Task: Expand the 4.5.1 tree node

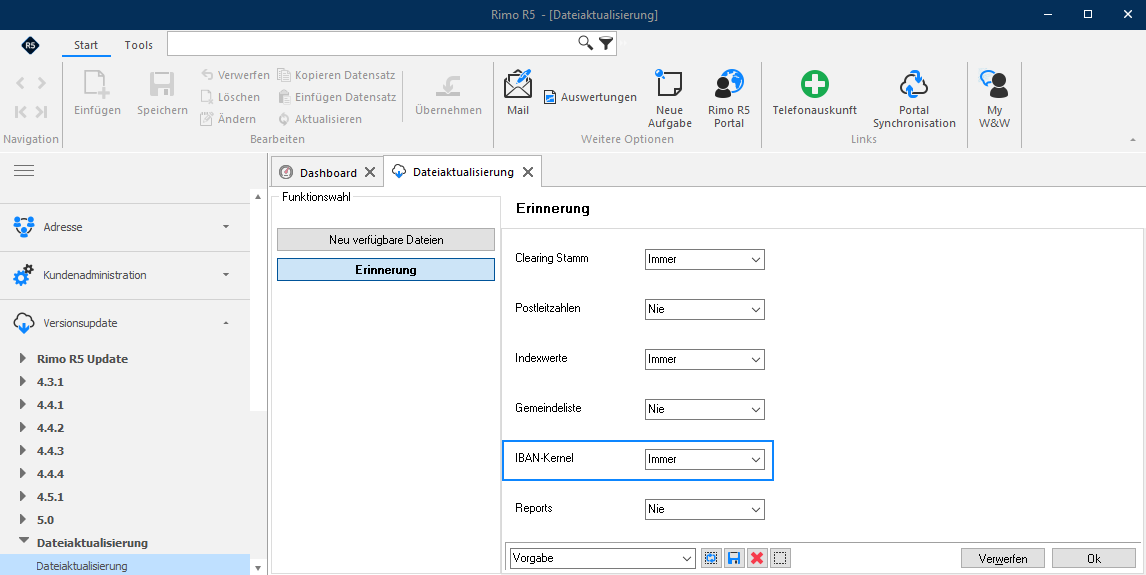Action: [23, 497]
